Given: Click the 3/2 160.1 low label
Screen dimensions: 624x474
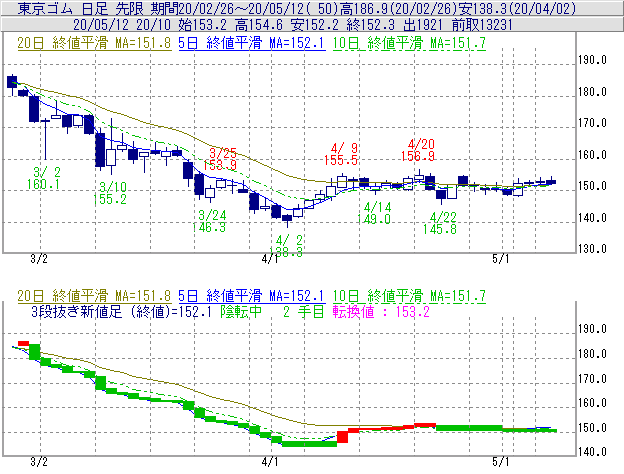Looking at the screenshot, I should pos(44,178).
